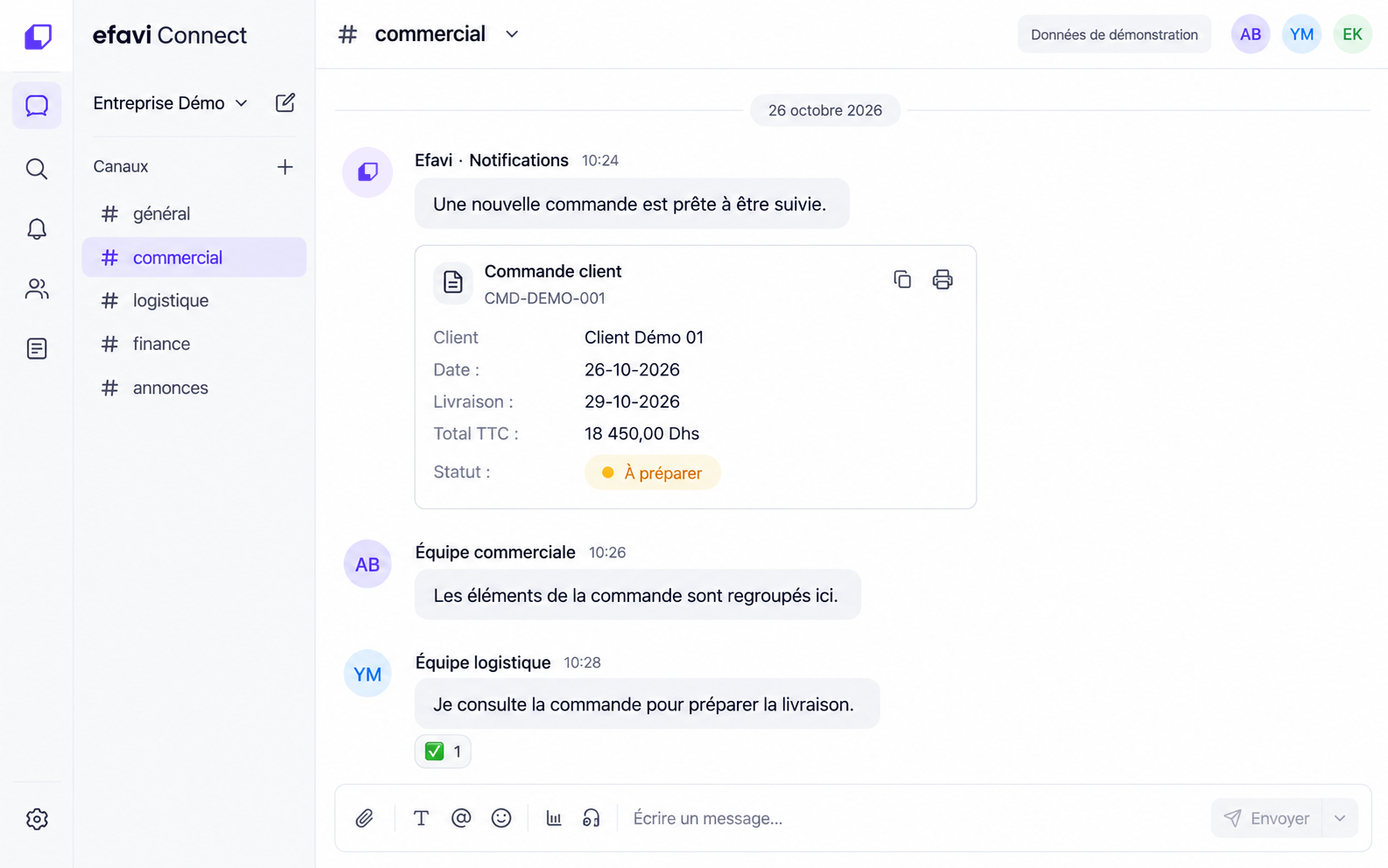Click the Données de démonstration badge
The height and width of the screenshot is (868, 1388).
click(x=1114, y=35)
